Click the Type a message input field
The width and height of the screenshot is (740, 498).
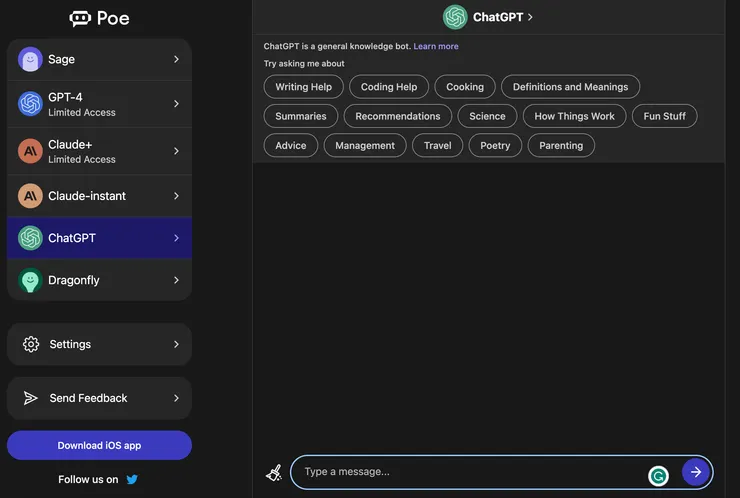click(470, 472)
